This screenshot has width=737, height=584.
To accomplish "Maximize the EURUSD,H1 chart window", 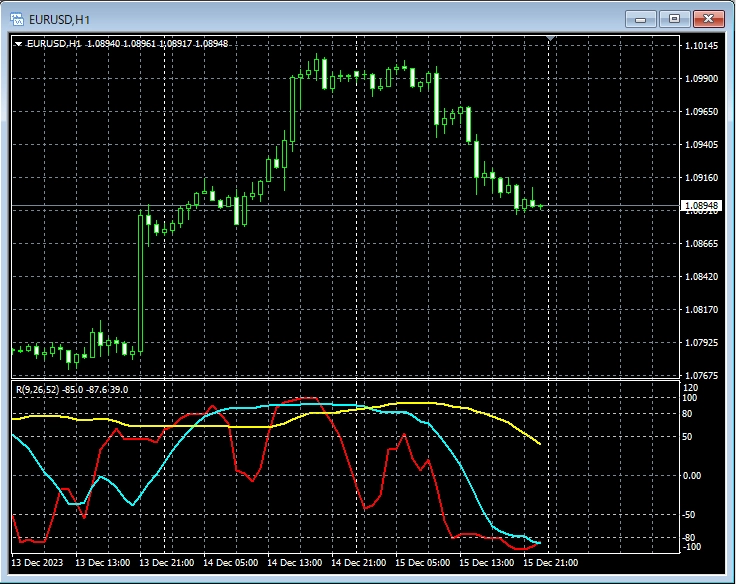I will pyautogui.click(x=674, y=18).
